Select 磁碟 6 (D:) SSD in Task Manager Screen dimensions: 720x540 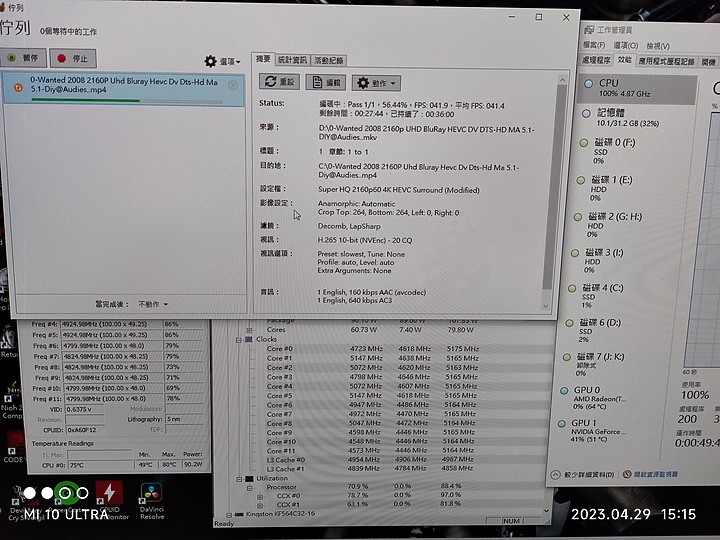tap(618, 330)
